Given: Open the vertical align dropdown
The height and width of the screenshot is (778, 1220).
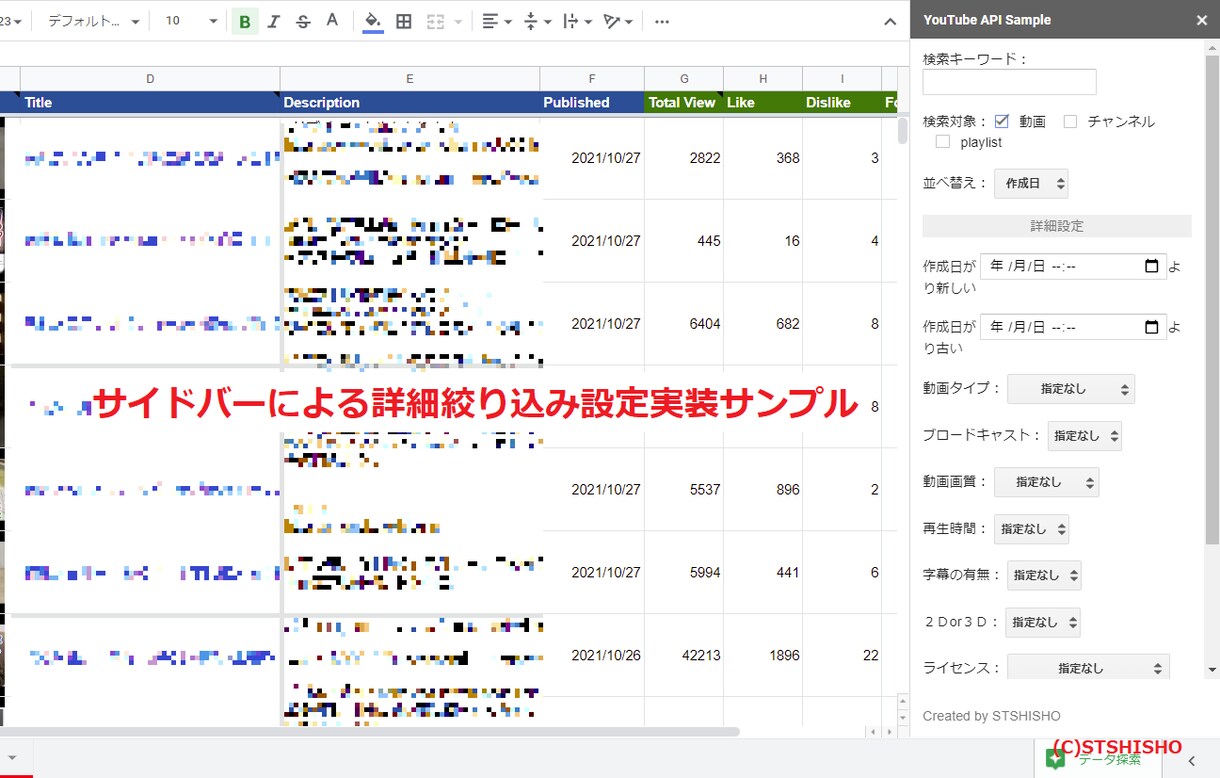Looking at the screenshot, I should (x=537, y=21).
